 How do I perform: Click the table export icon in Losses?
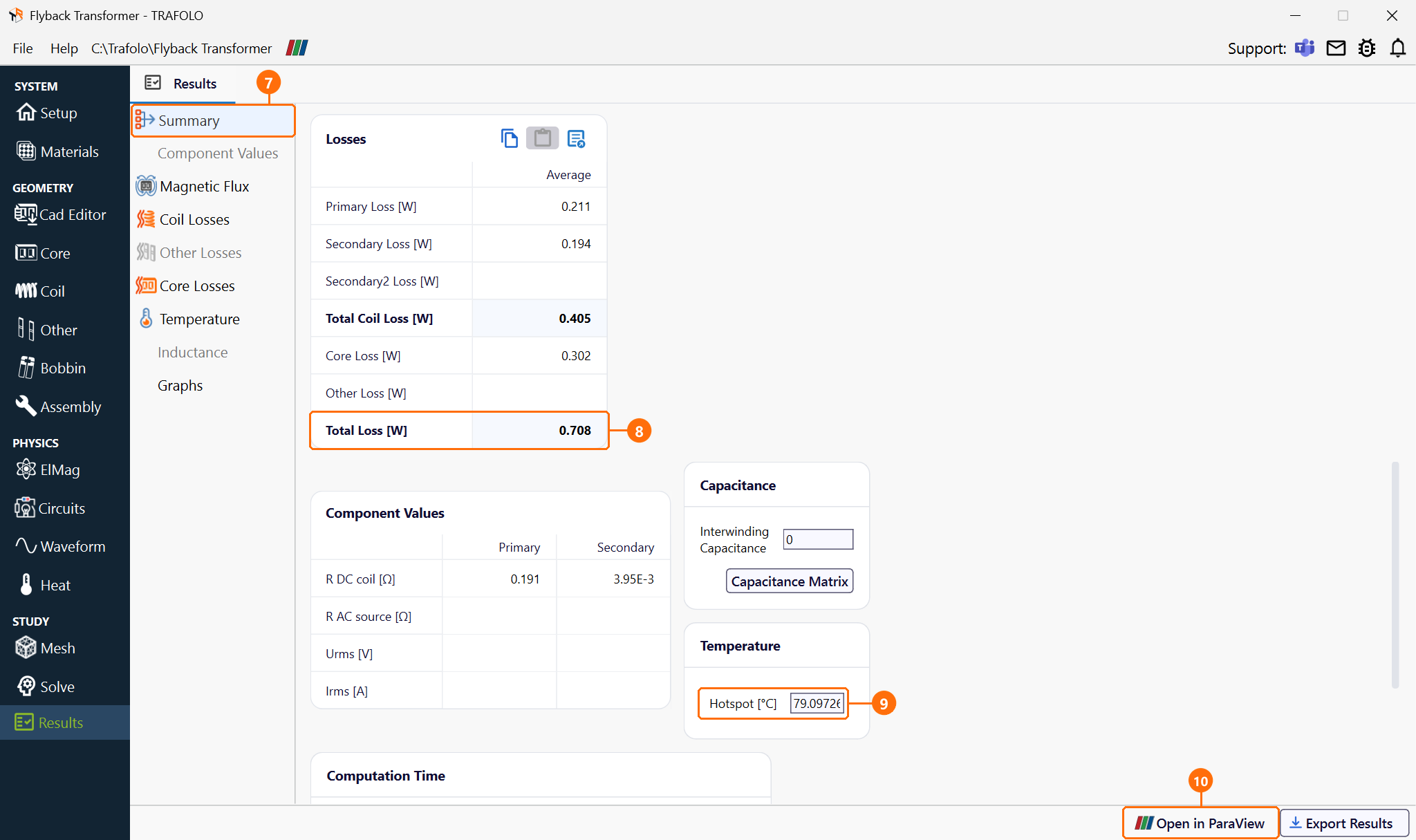coord(576,139)
